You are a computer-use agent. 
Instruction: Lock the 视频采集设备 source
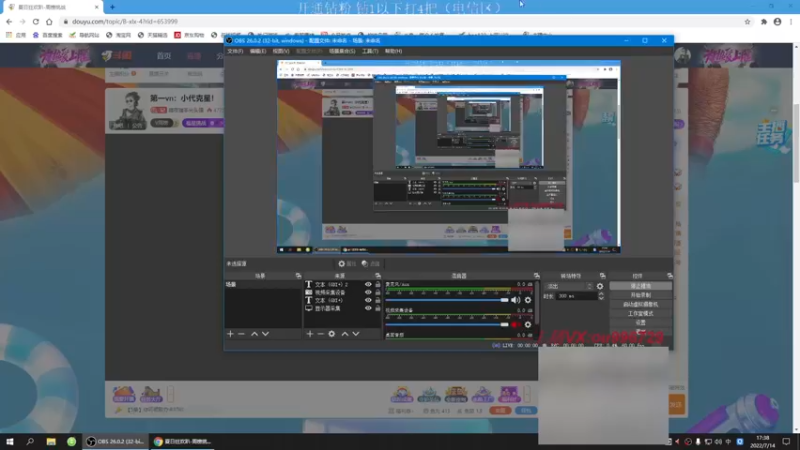pos(378,292)
